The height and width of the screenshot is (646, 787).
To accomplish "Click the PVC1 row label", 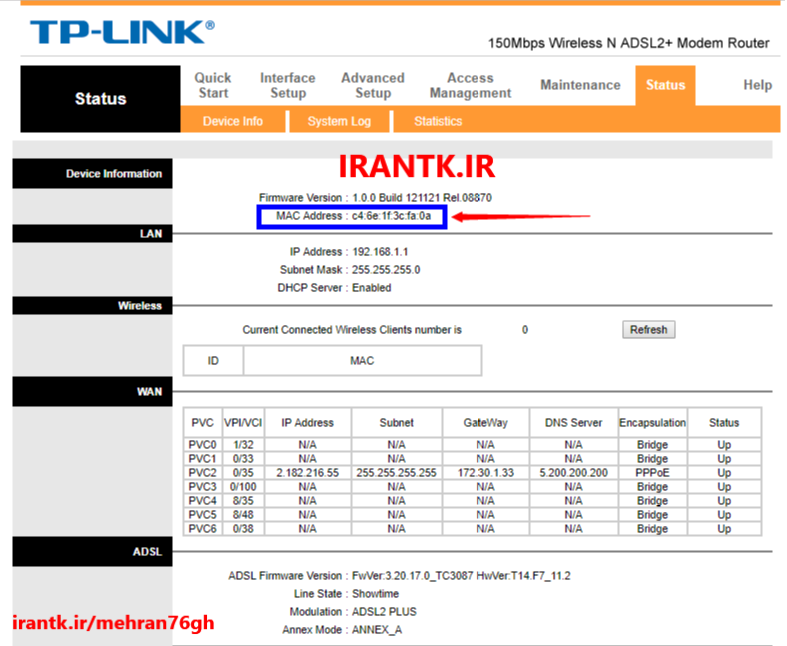I will 202,459.
